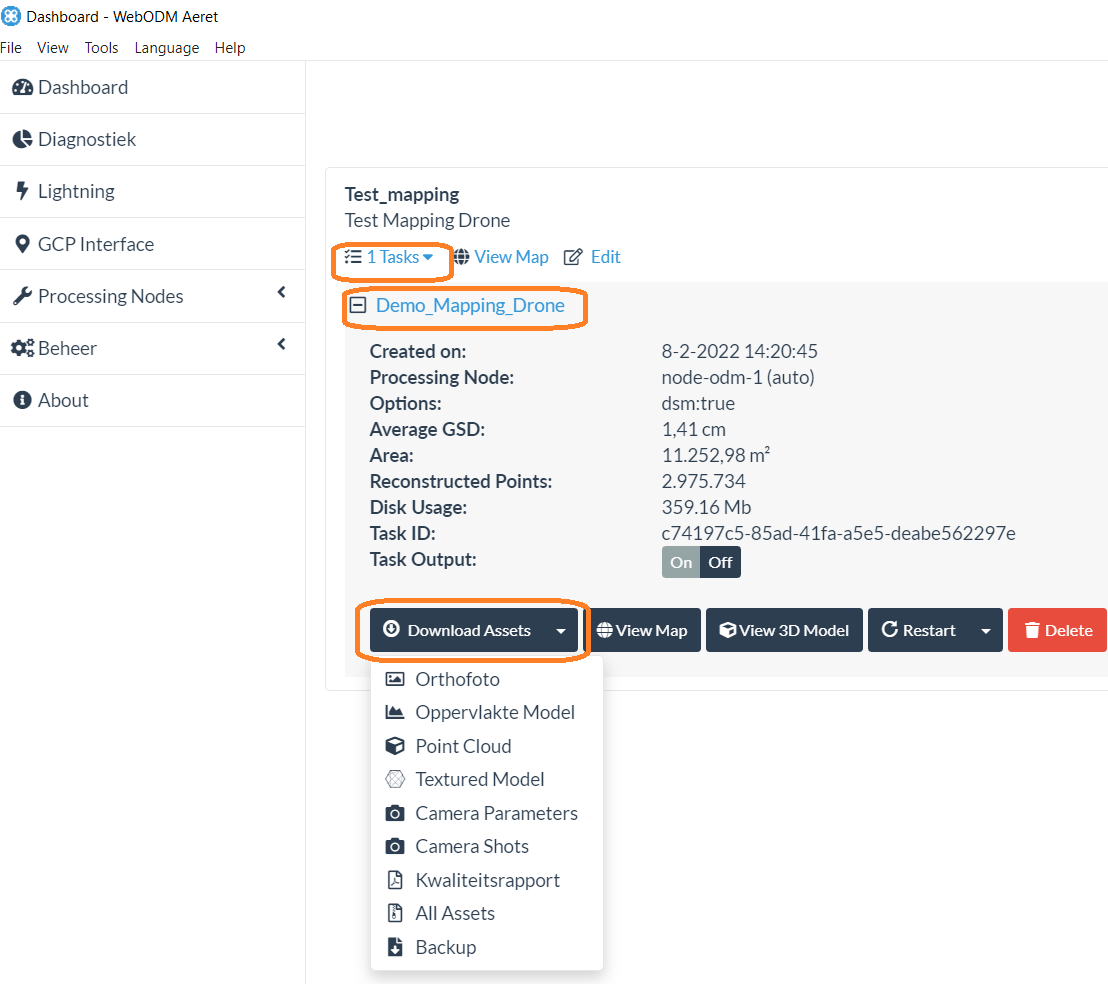Image resolution: width=1108 pixels, height=984 pixels.
Task: Select Camera Parameters download option
Action: (496, 813)
